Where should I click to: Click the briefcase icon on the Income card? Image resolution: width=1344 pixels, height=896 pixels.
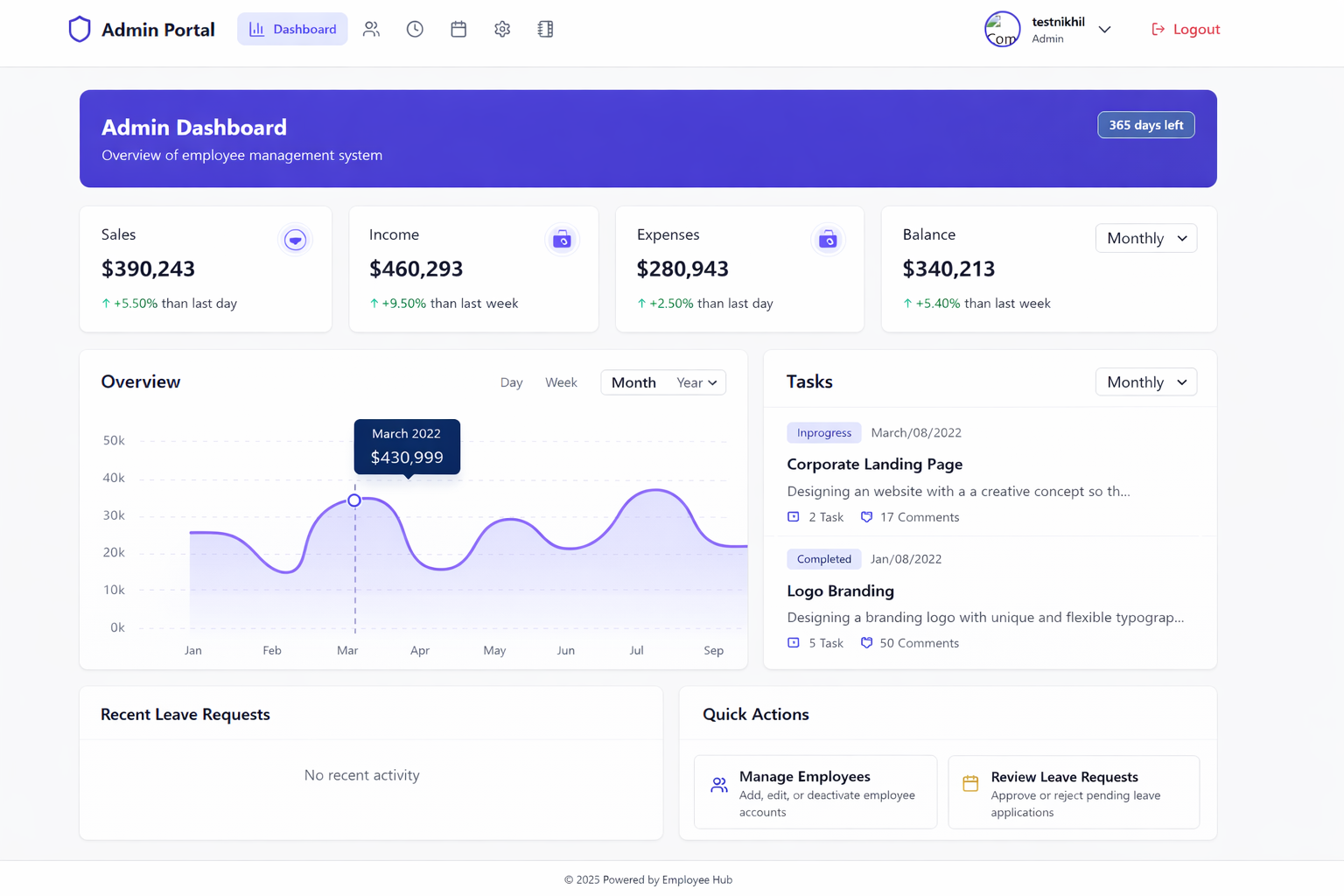click(562, 239)
